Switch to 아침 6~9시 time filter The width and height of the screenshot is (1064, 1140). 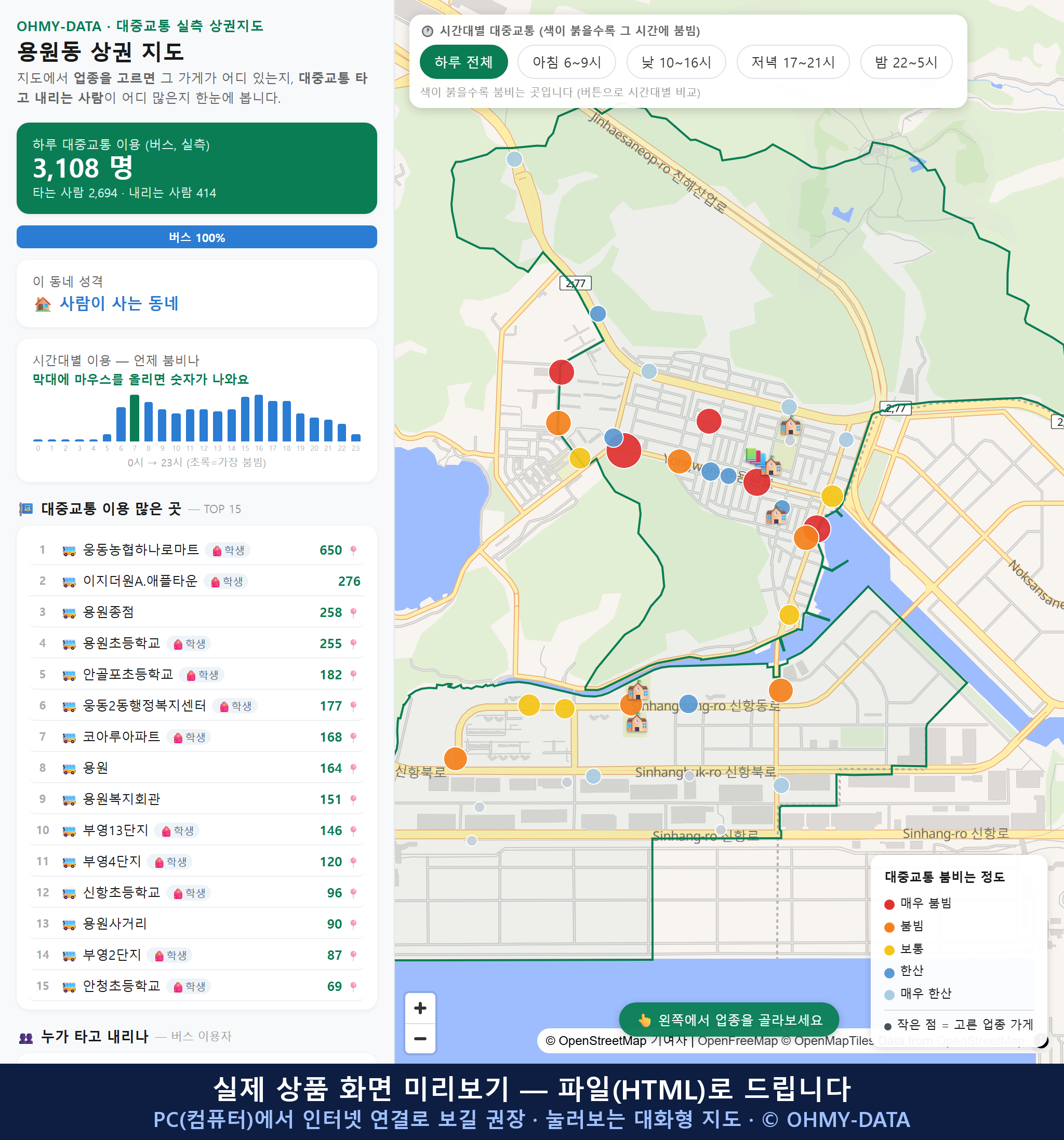click(567, 62)
